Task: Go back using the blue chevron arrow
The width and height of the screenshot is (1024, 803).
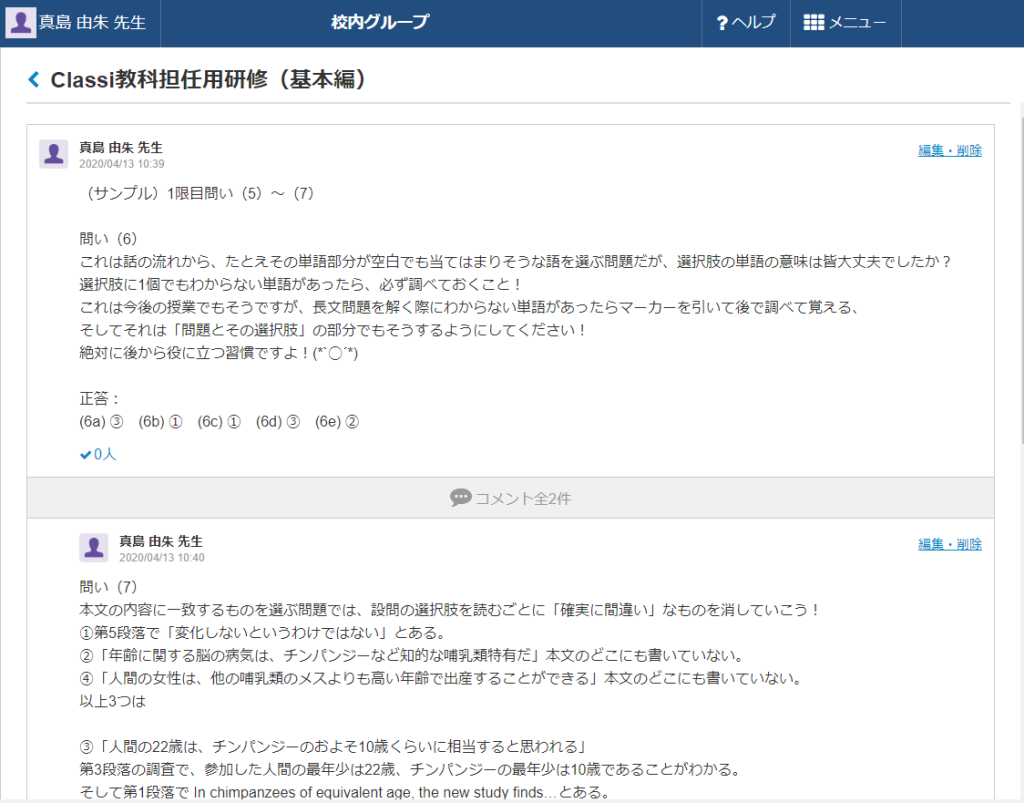Action: click(x=34, y=80)
